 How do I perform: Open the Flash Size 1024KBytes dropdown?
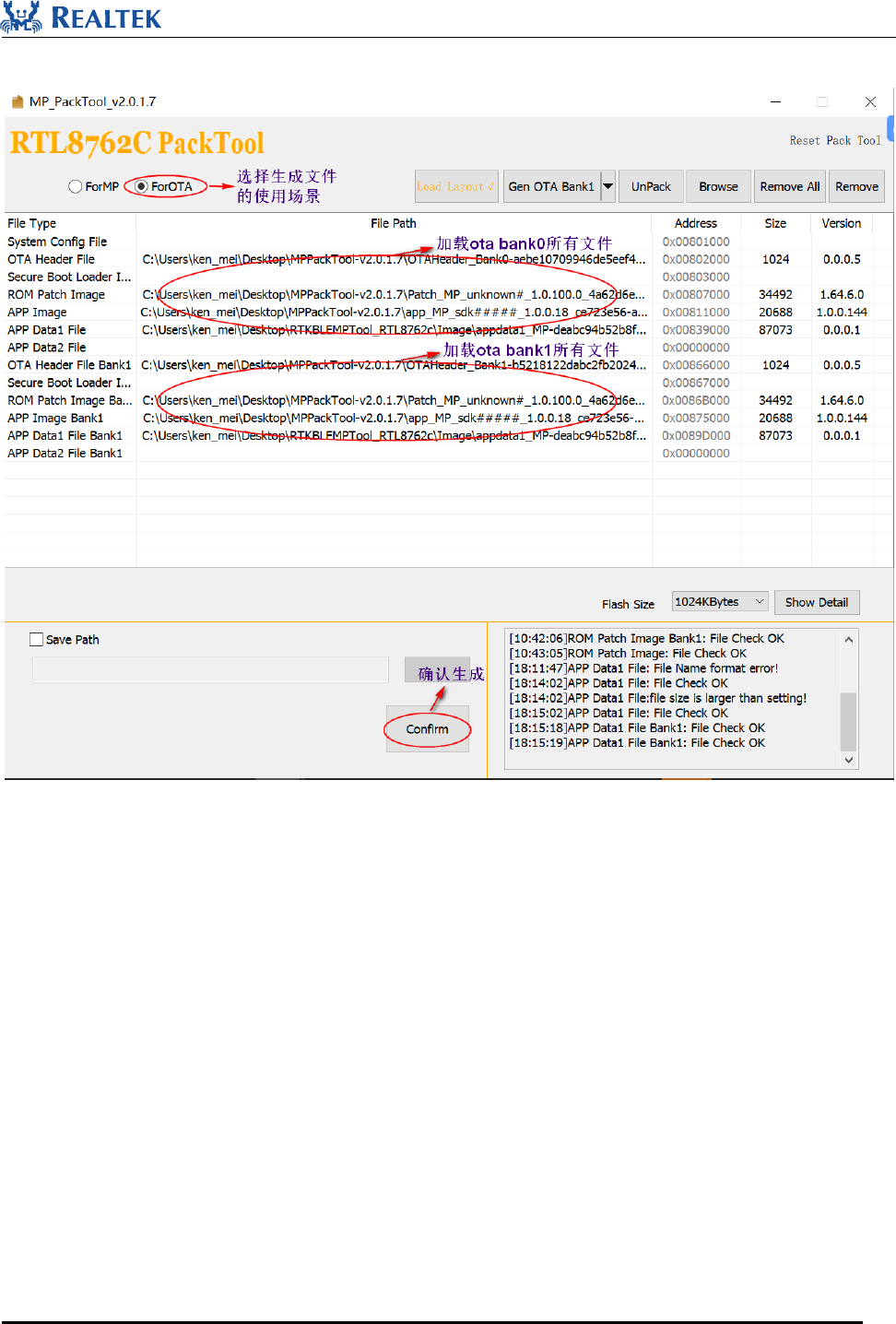pos(720,602)
